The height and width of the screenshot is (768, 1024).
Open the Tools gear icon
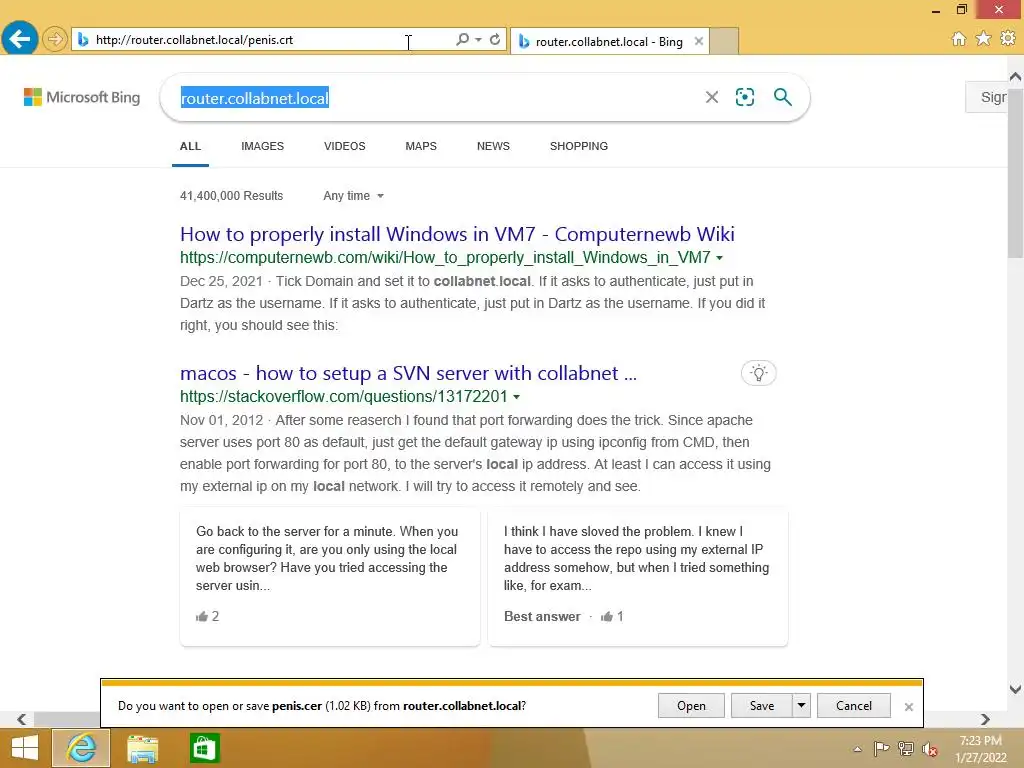coord(1008,39)
